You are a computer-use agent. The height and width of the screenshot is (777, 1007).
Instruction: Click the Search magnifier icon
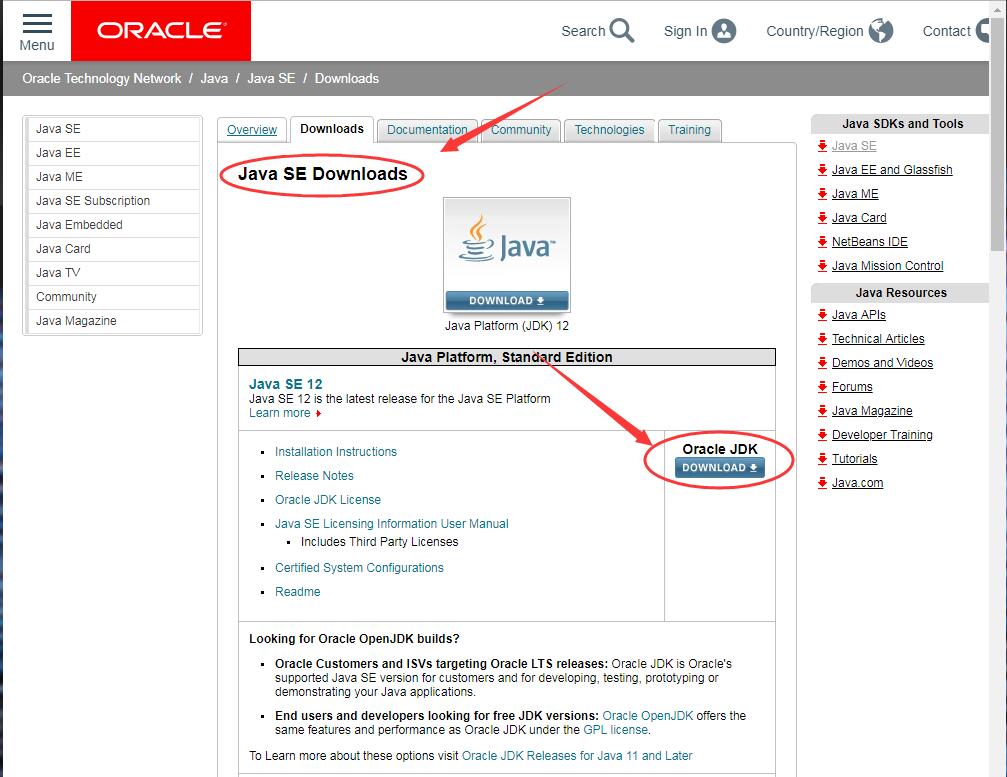point(622,30)
